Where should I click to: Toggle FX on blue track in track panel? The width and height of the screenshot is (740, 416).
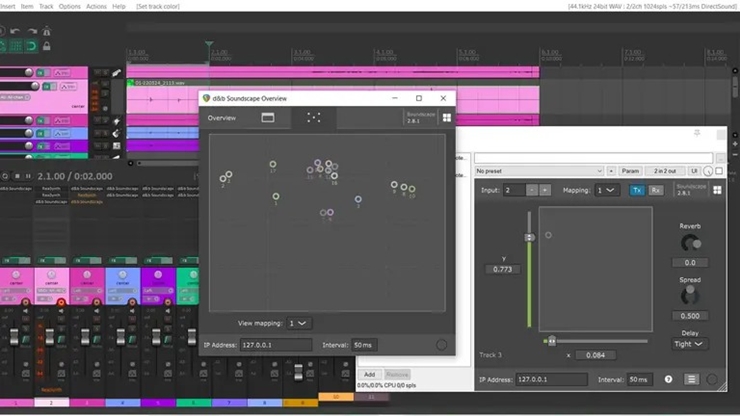point(43,133)
